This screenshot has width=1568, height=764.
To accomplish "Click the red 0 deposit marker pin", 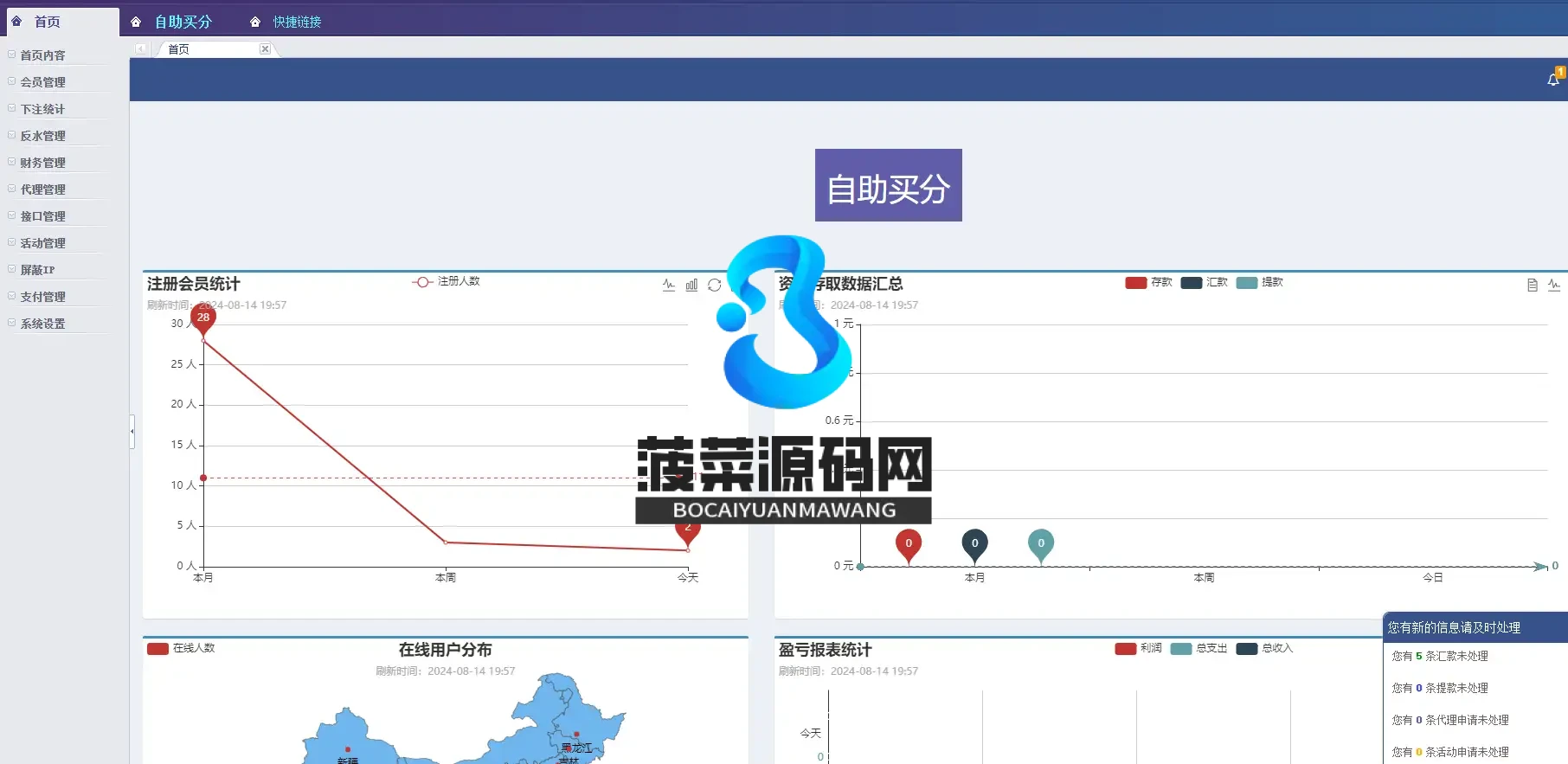I will point(909,545).
